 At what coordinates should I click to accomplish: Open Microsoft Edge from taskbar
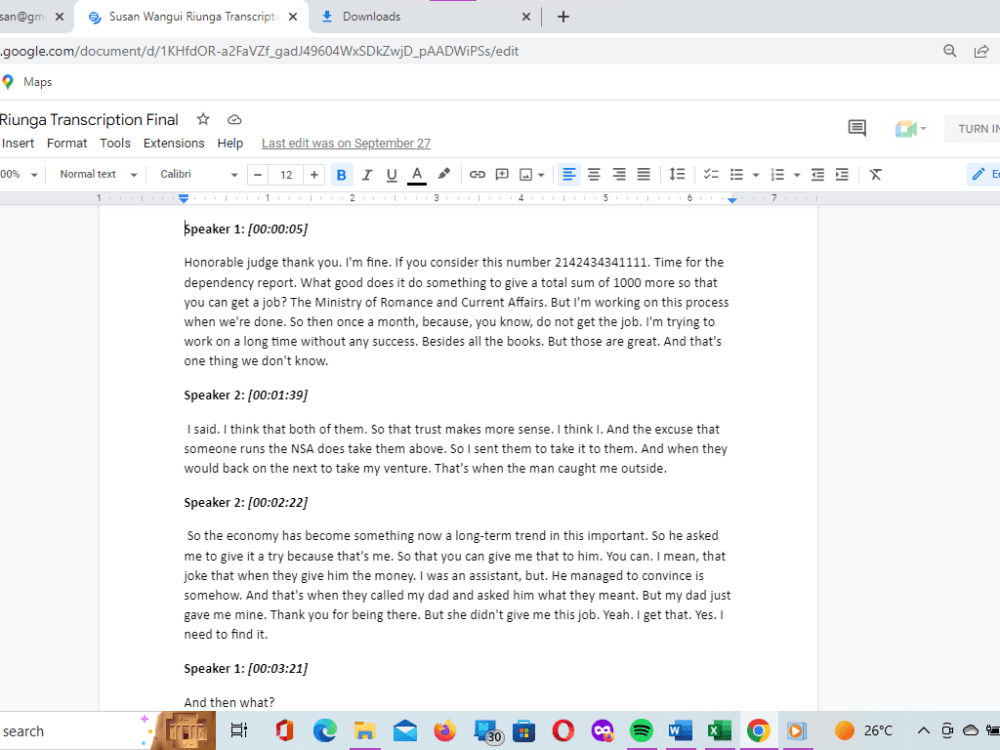tap(325, 731)
